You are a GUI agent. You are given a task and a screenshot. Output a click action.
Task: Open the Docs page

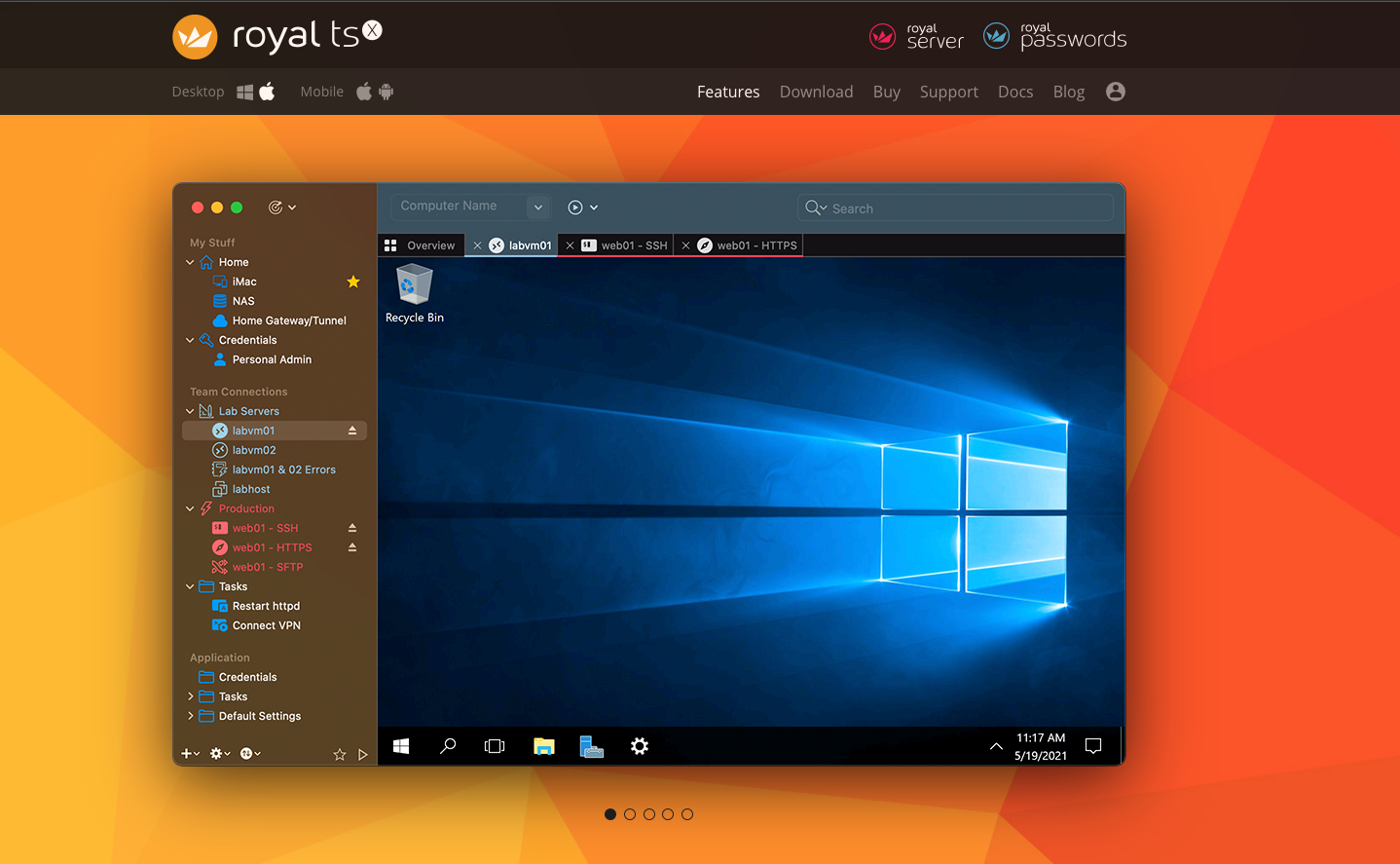1014,92
